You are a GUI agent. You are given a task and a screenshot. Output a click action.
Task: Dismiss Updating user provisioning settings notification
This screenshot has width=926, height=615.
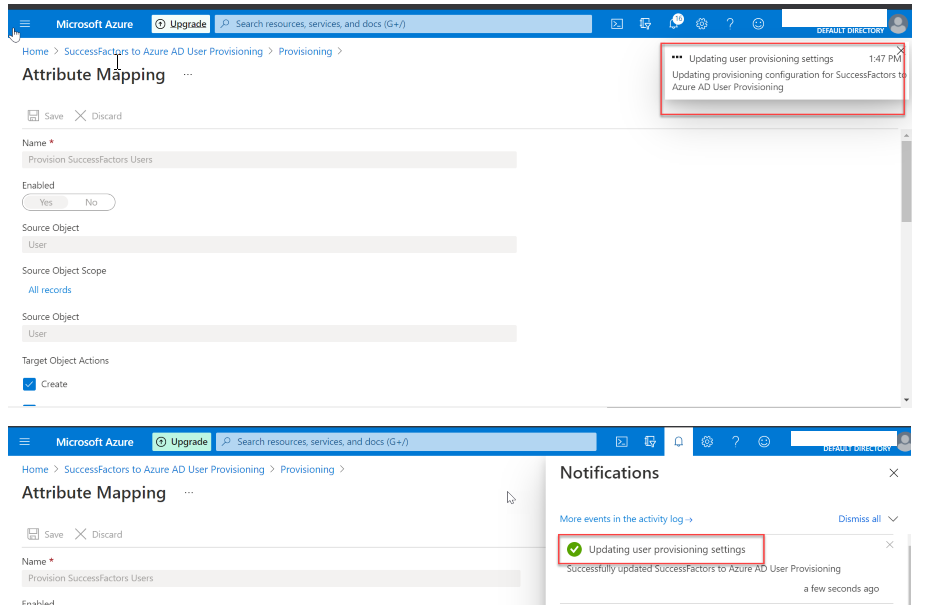[889, 544]
